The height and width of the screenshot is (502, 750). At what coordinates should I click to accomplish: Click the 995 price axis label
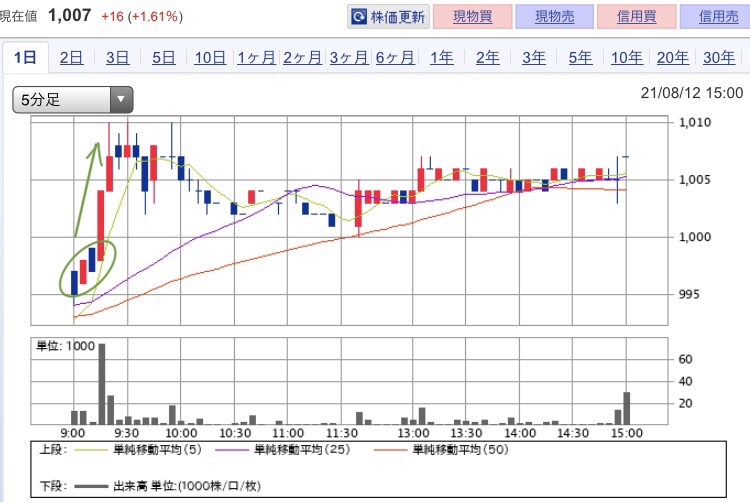[x=689, y=294]
